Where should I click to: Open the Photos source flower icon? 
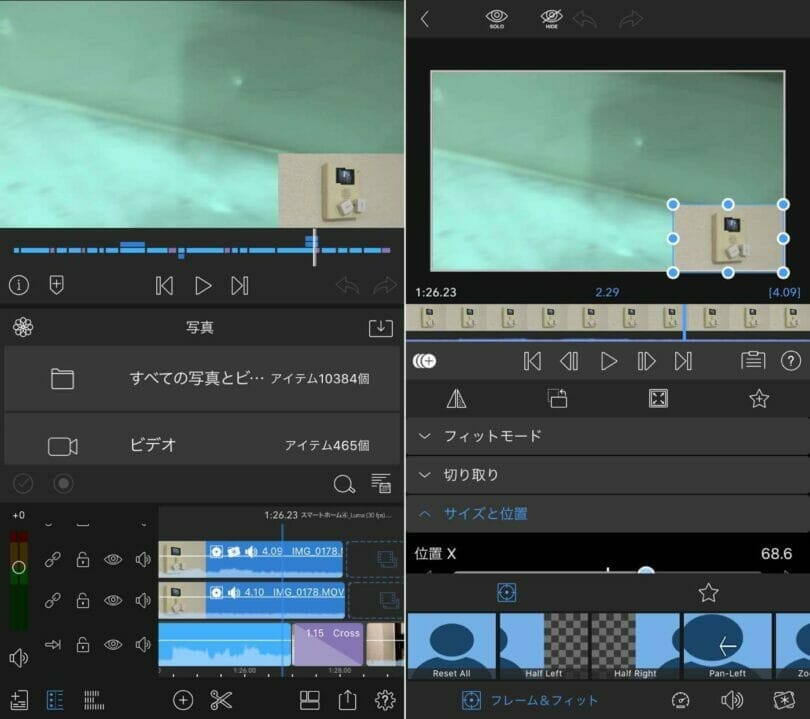click(23, 327)
